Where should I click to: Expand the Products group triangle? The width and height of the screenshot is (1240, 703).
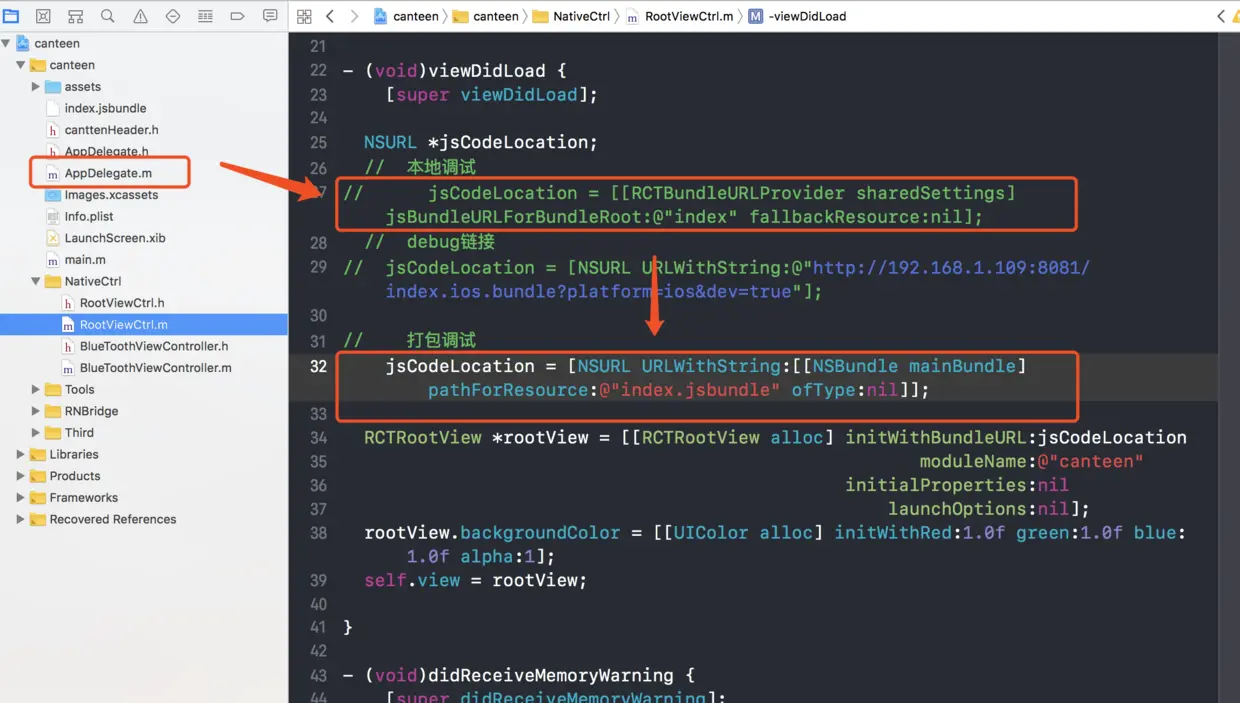coord(21,476)
